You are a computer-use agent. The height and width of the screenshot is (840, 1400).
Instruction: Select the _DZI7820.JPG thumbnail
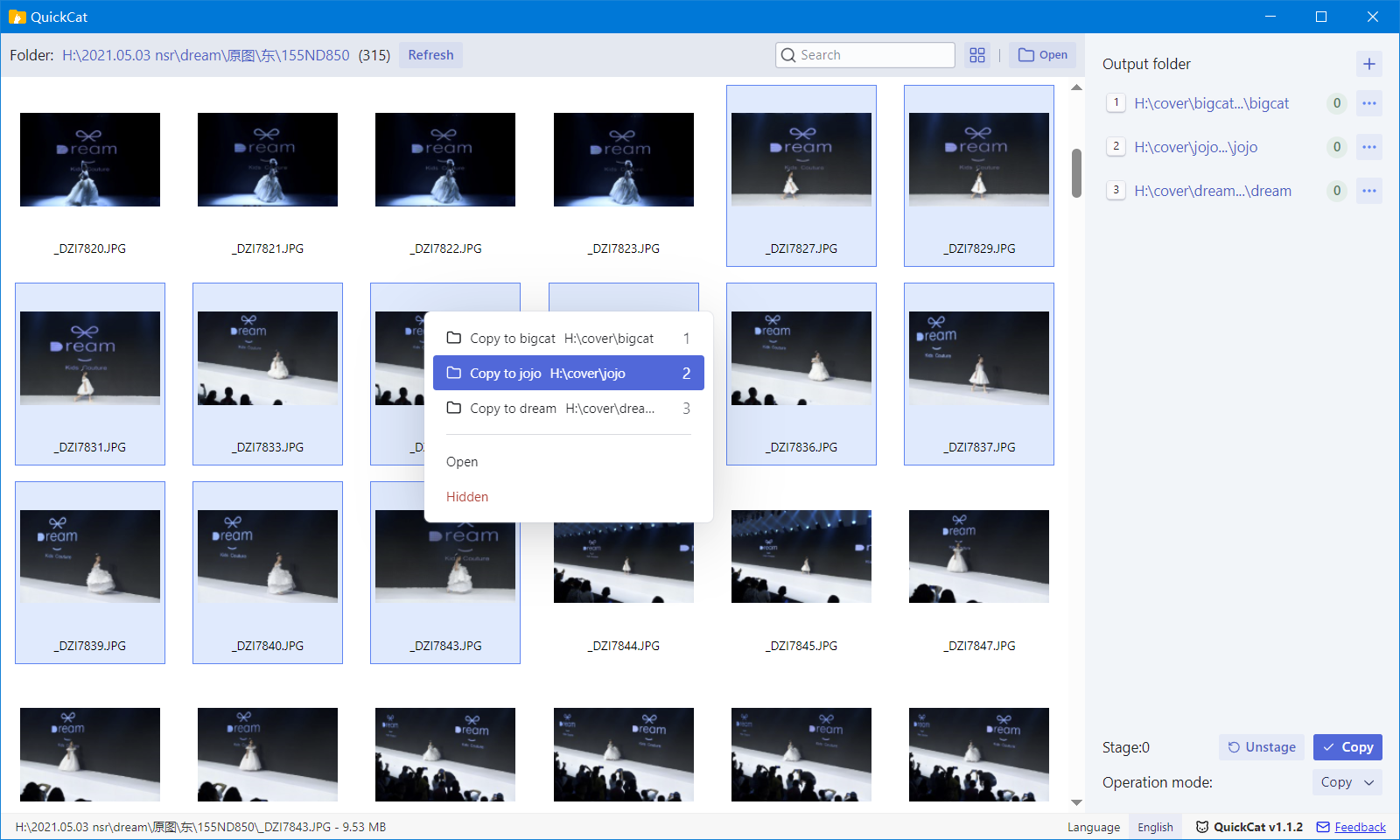click(90, 160)
